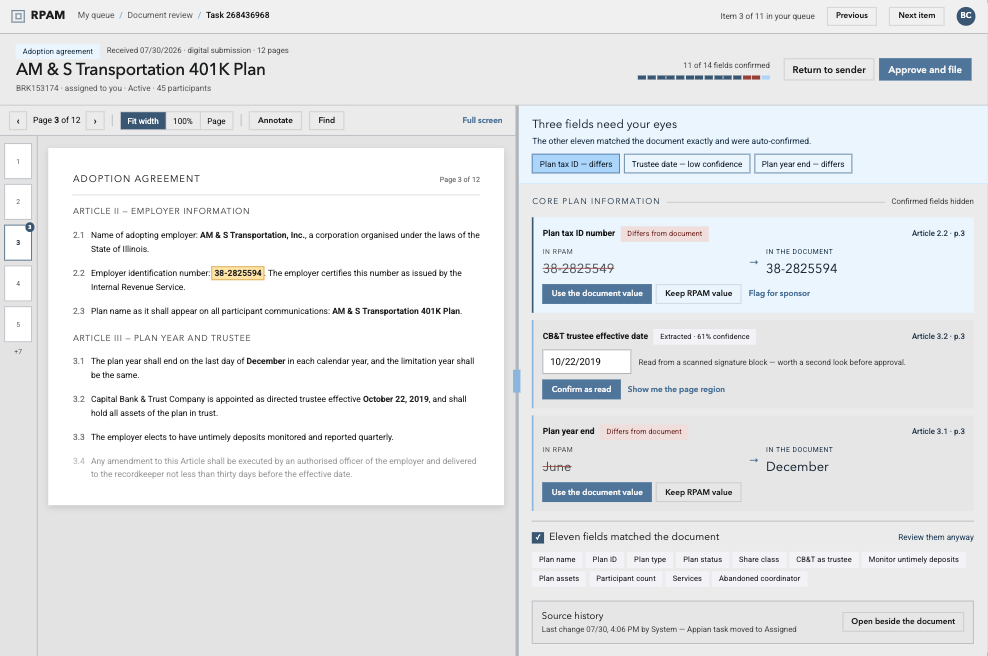
Task: Click the Plan status chip
Action: tap(703, 560)
